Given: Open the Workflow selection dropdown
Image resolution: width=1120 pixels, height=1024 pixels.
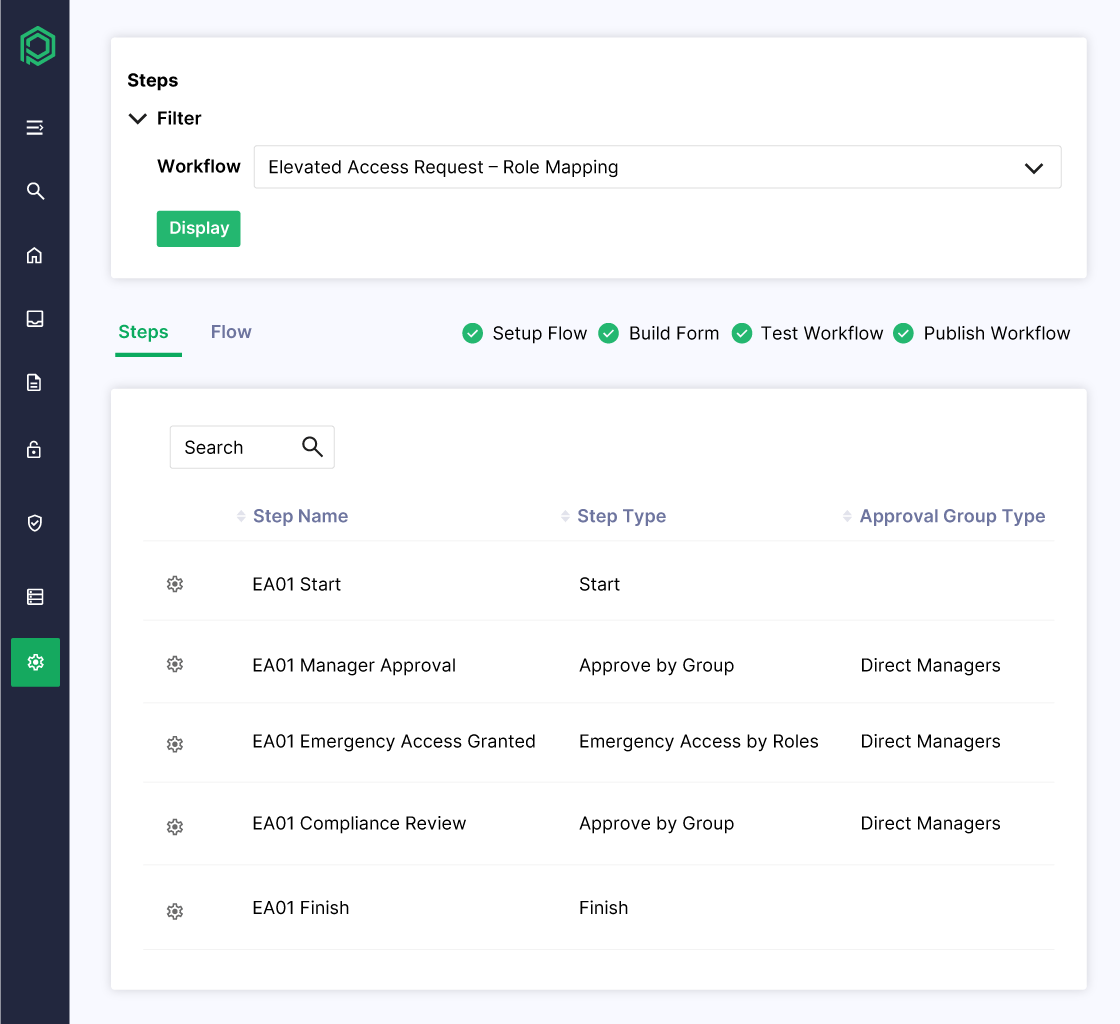Looking at the screenshot, I should point(1034,167).
